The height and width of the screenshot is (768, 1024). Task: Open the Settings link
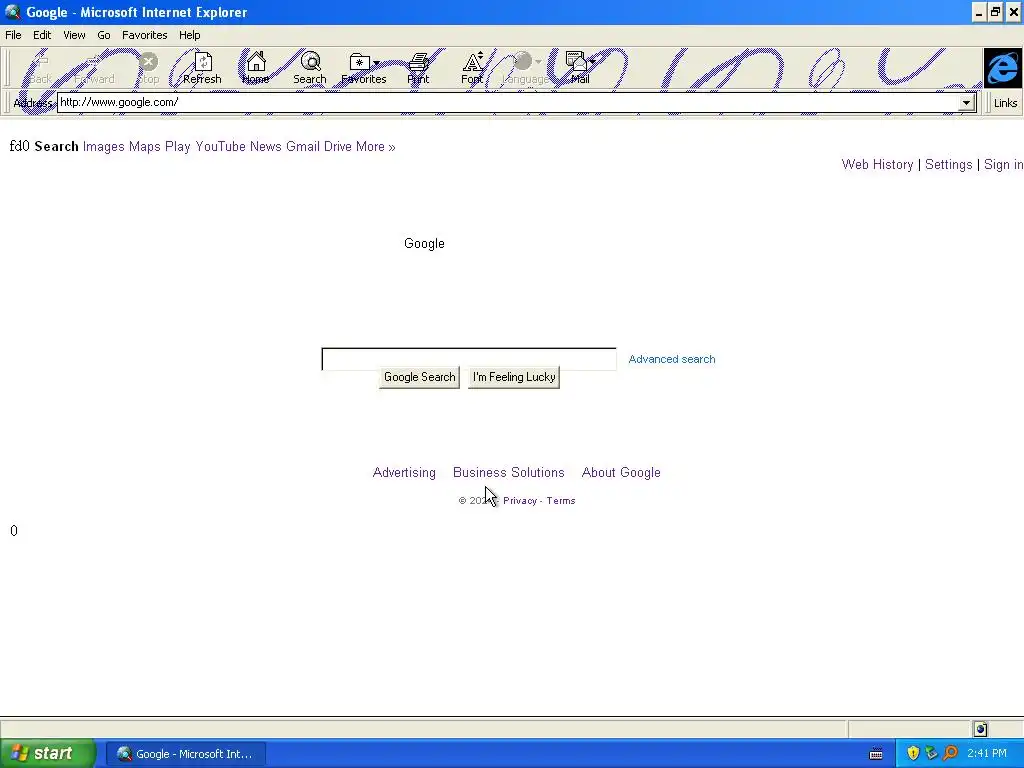[948, 165]
